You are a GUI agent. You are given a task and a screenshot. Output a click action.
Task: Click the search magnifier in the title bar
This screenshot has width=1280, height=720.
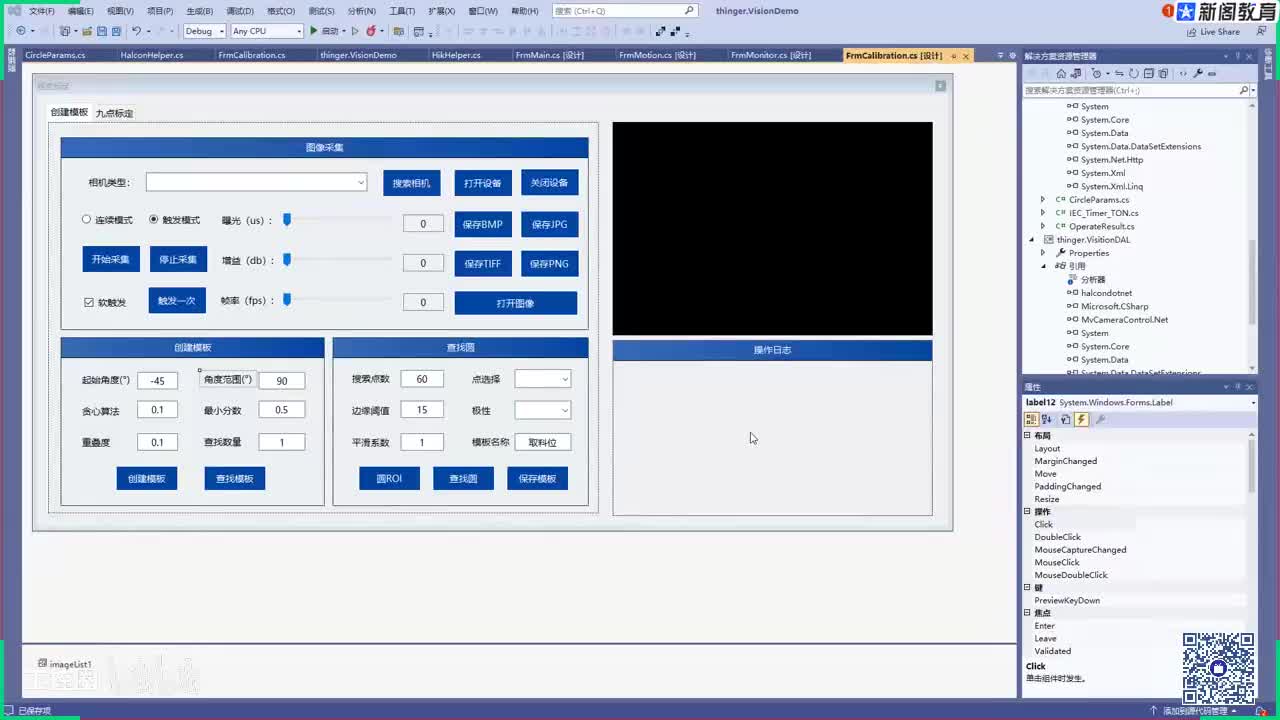[689, 11]
